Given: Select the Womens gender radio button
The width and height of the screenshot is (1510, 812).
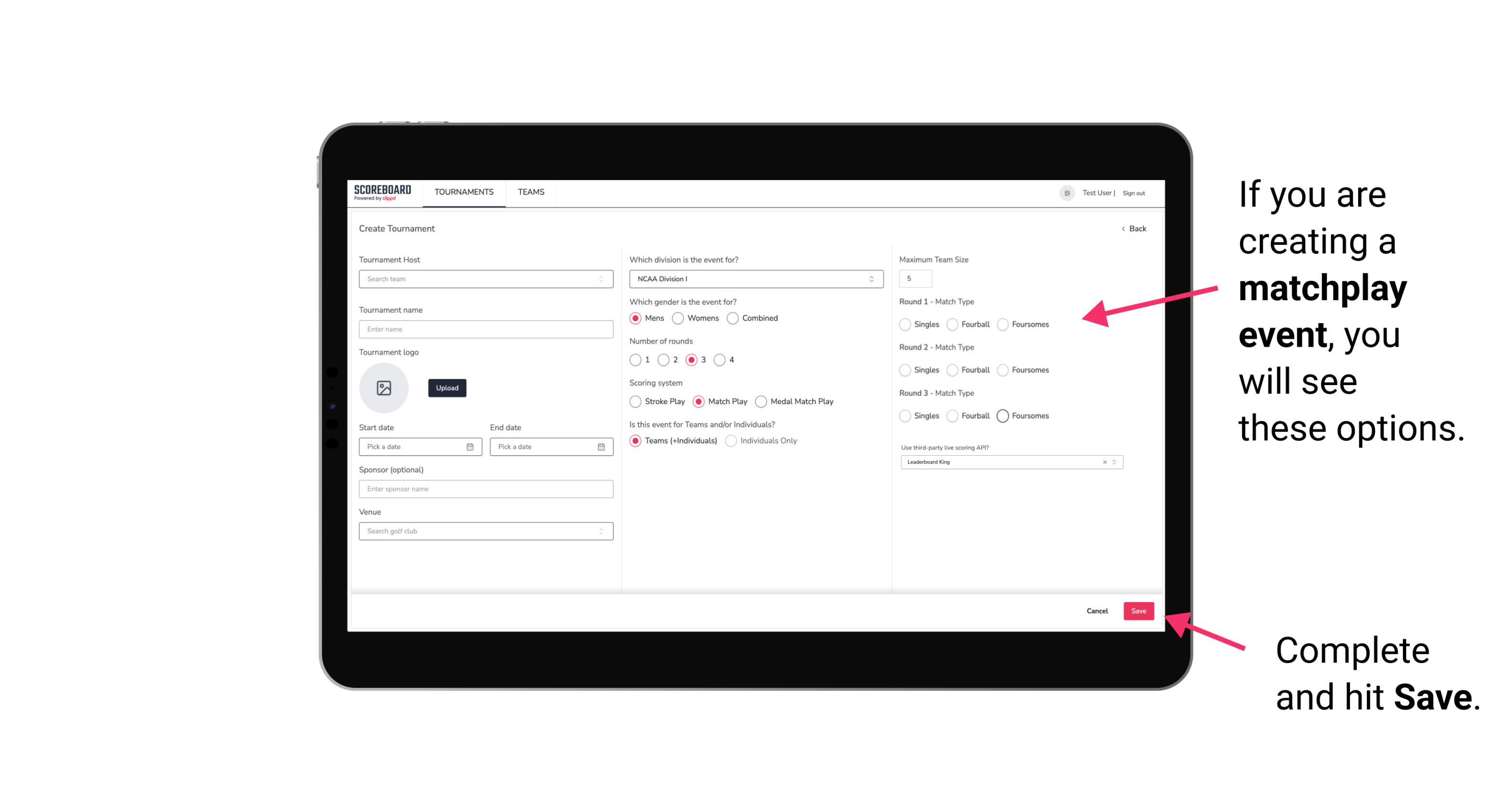Looking at the screenshot, I should tap(680, 318).
